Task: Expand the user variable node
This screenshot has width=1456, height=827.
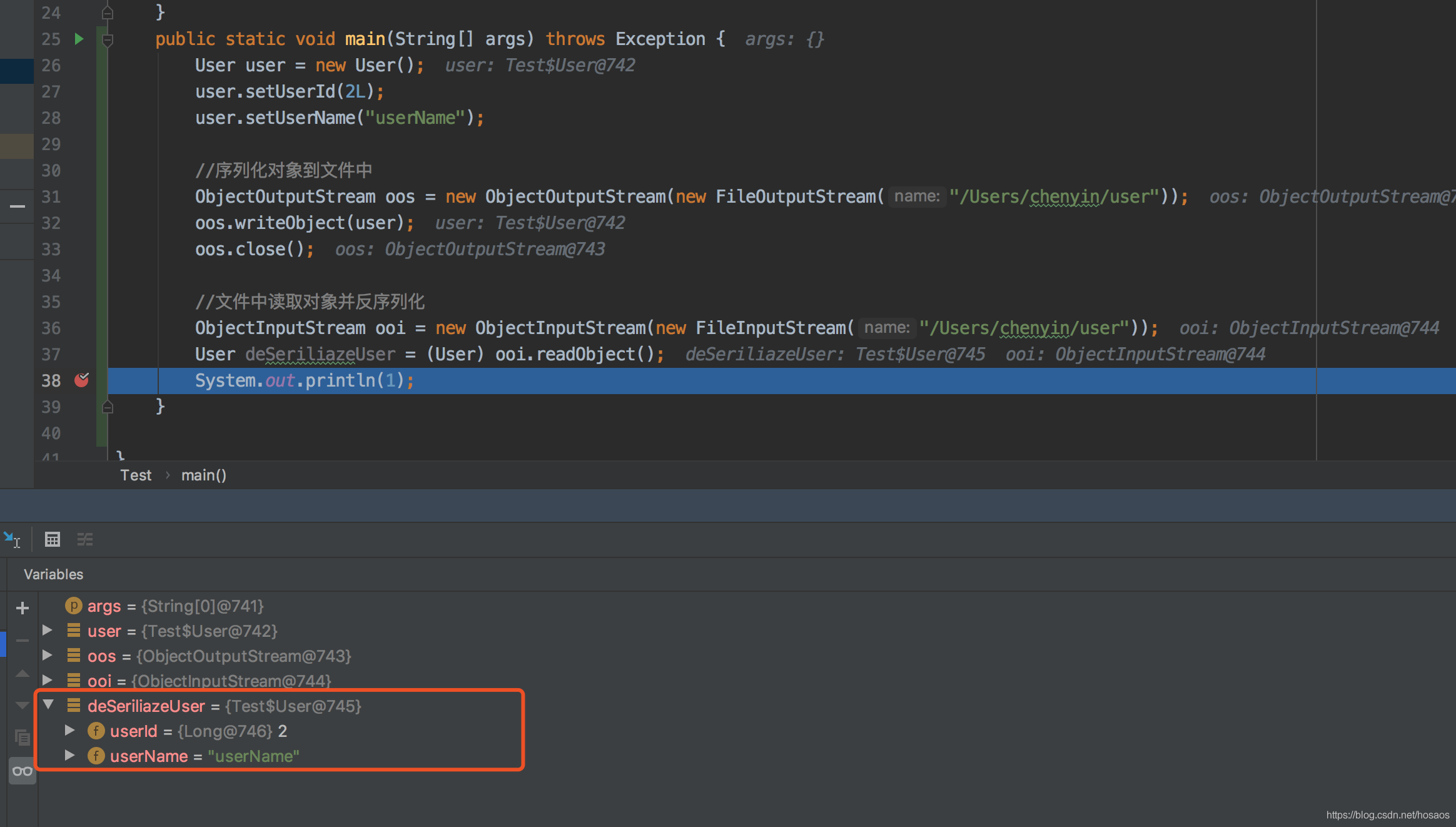Action: [x=48, y=631]
